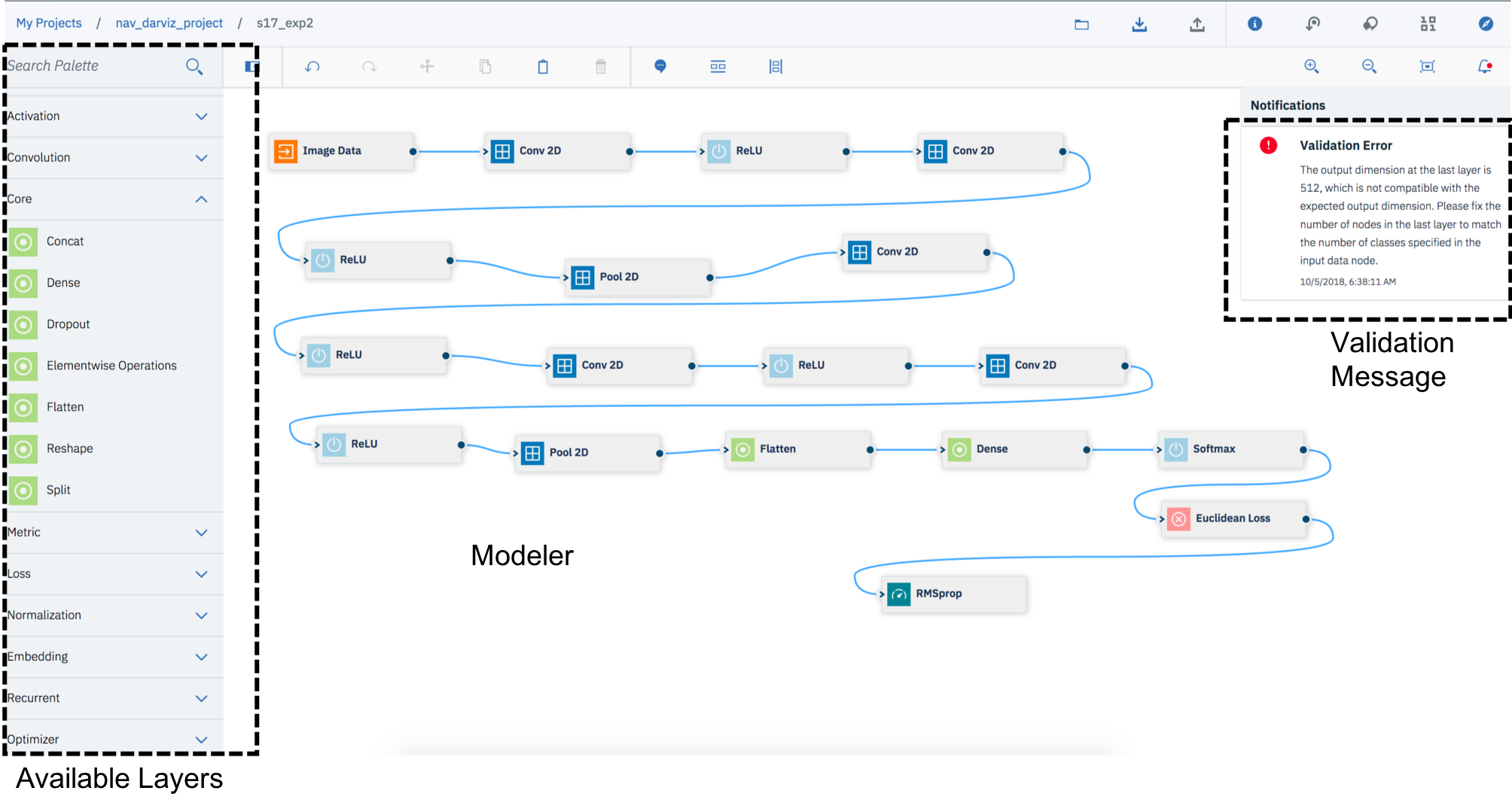Click the Validation Error notification title
1512x812 pixels.
pyautogui.click(x=1346, y=146)
